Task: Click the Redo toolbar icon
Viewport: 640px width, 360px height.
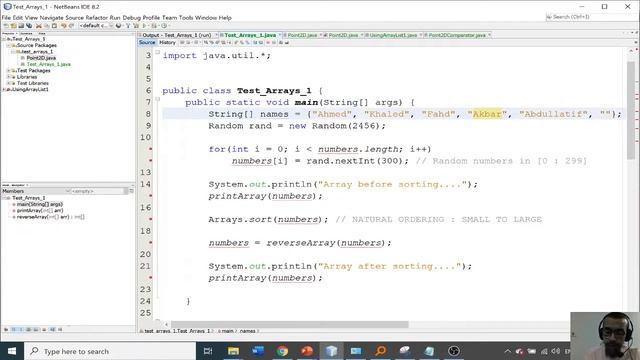Action: 72,26
